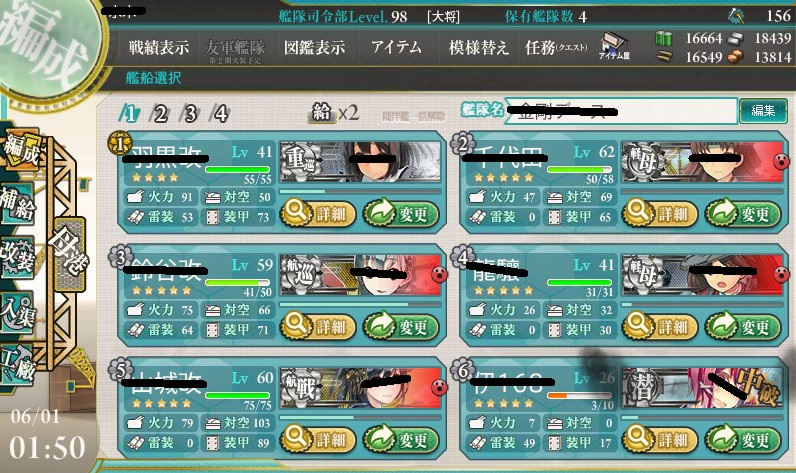Switch to fleet tab 3

point(190,113)
